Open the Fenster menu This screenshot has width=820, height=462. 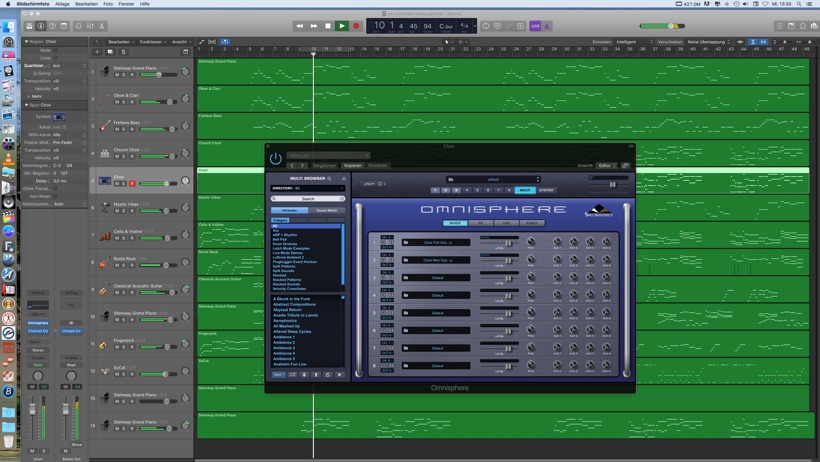point(126,4)
